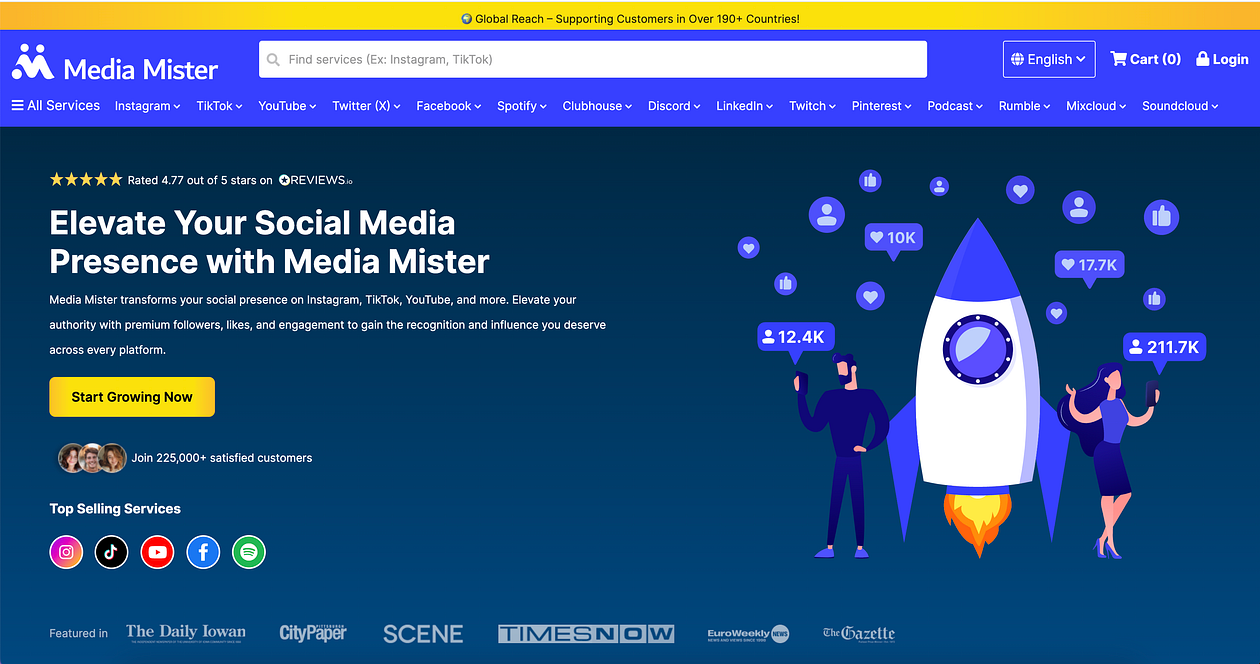Open the shopping cart icon
1260x664 pixels.
point(1118,59)
